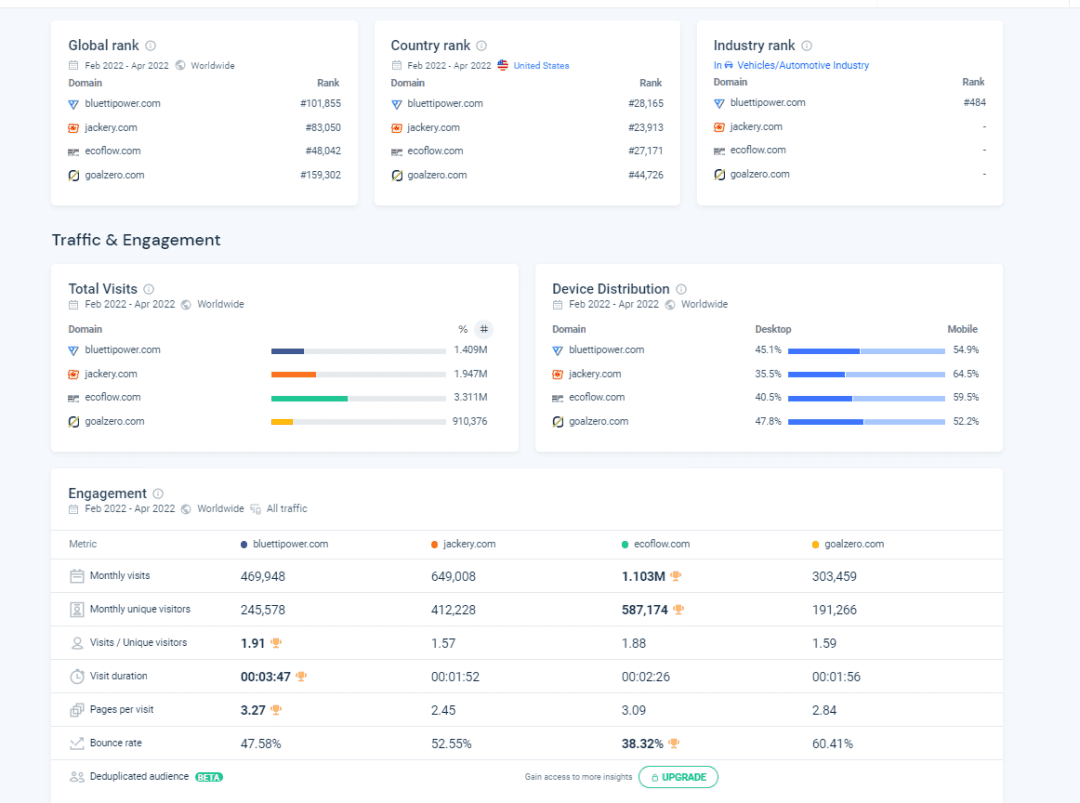1080x803 pixels.
Task: Click the United States country link
Action: point(541,66)
